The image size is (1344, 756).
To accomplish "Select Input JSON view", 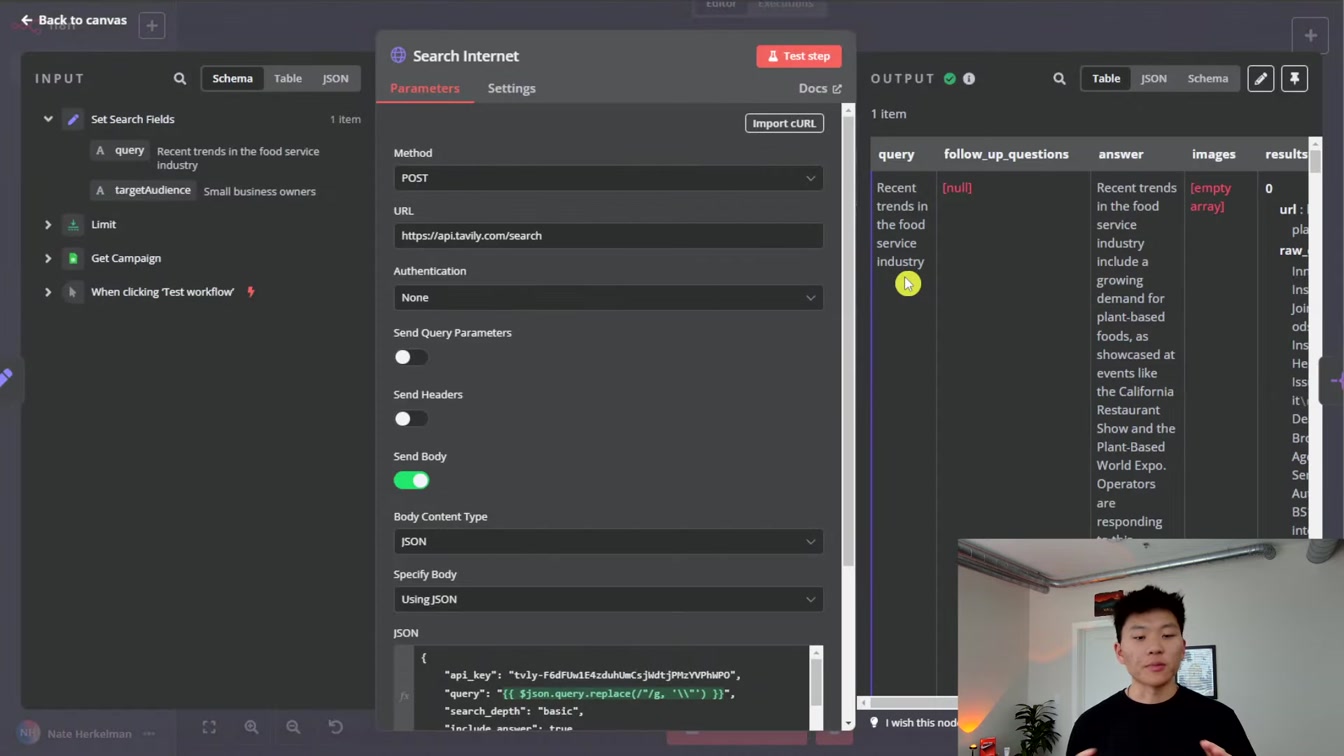I will (x=336, y=78).
